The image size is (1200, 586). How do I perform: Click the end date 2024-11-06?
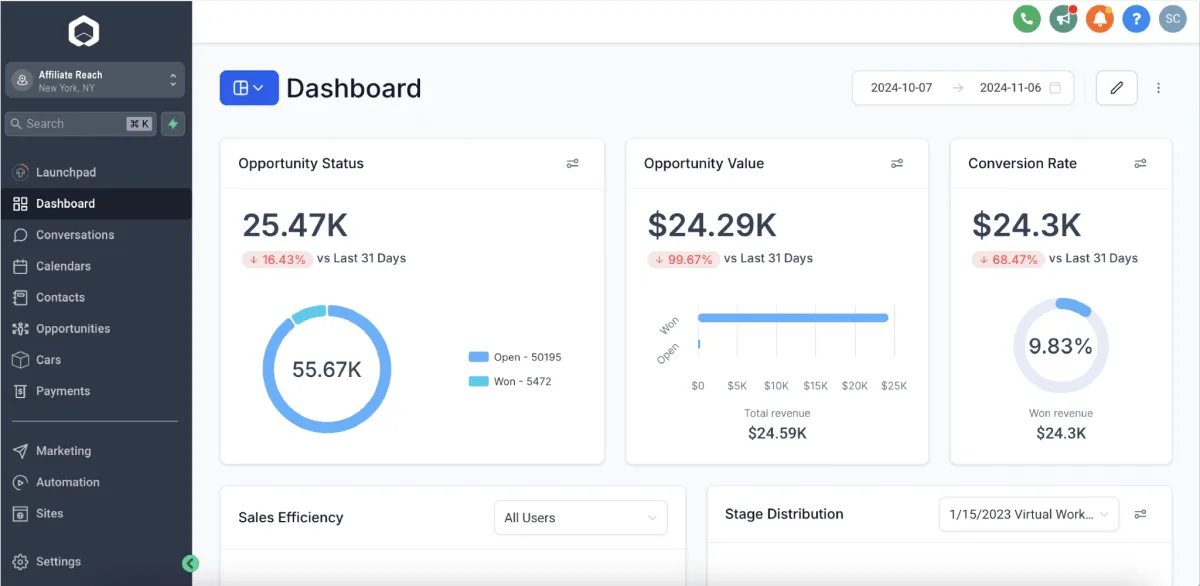1010,88
